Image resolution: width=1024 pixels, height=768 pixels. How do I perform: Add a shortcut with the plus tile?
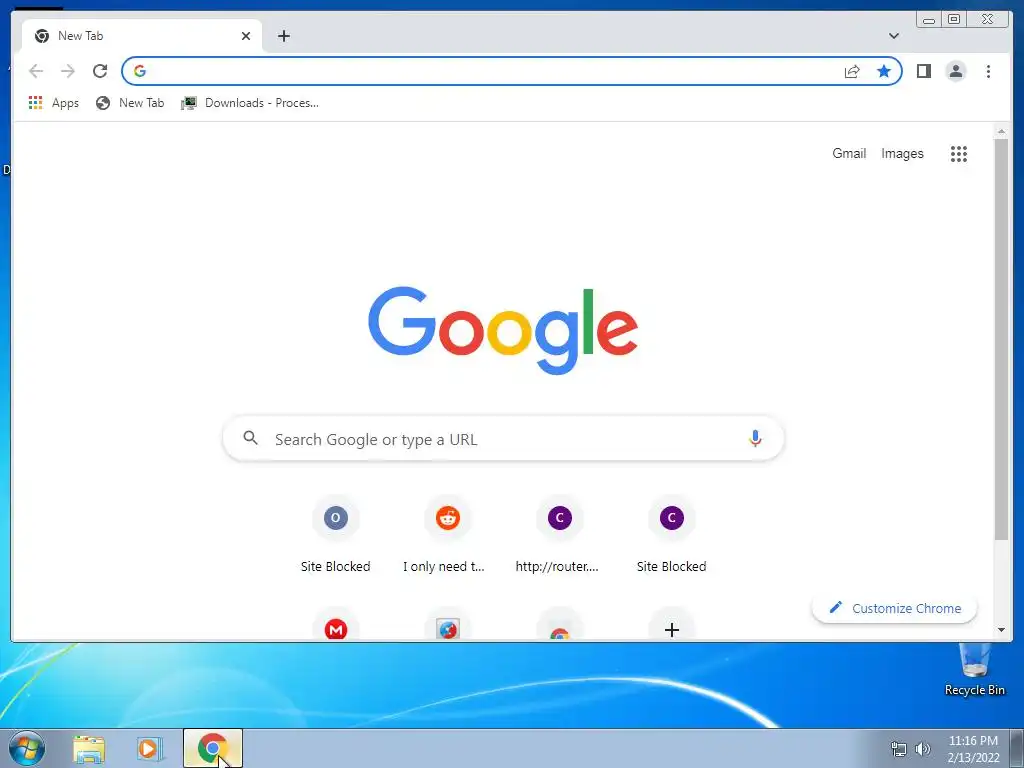click(x=671, y=629)
